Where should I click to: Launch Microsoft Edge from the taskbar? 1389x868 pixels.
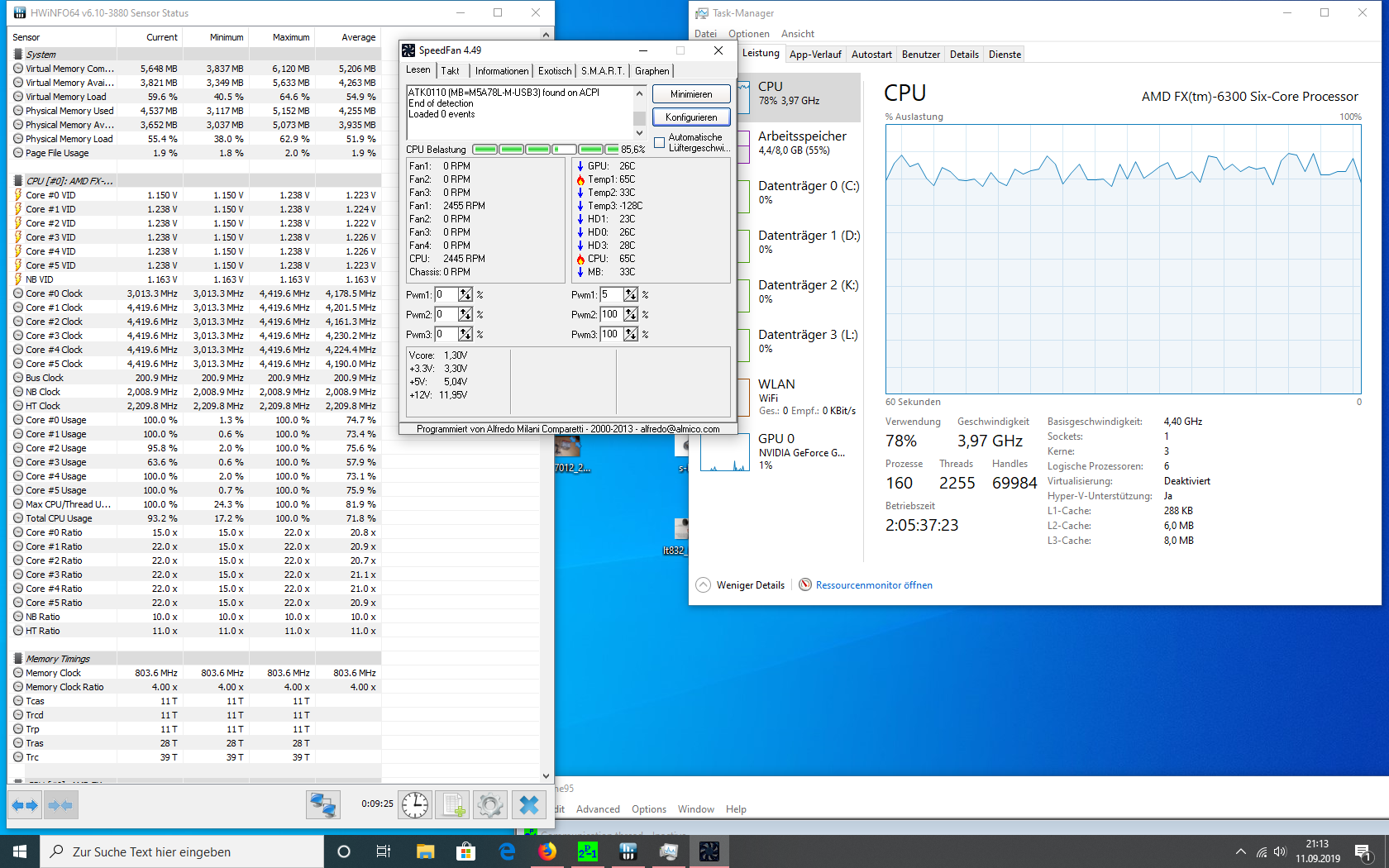(x=507, y=851)
